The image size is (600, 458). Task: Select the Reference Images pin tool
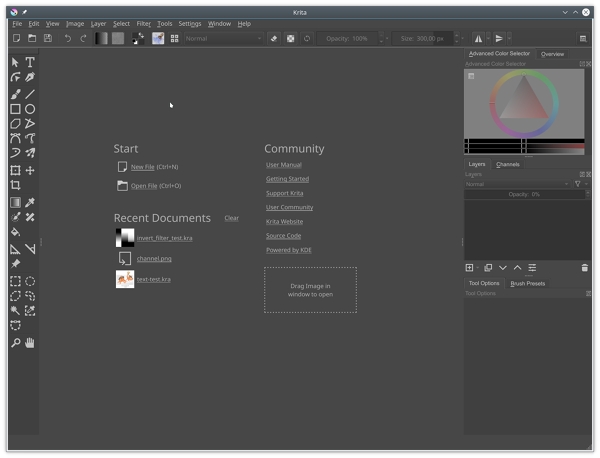tap(15, 264)
